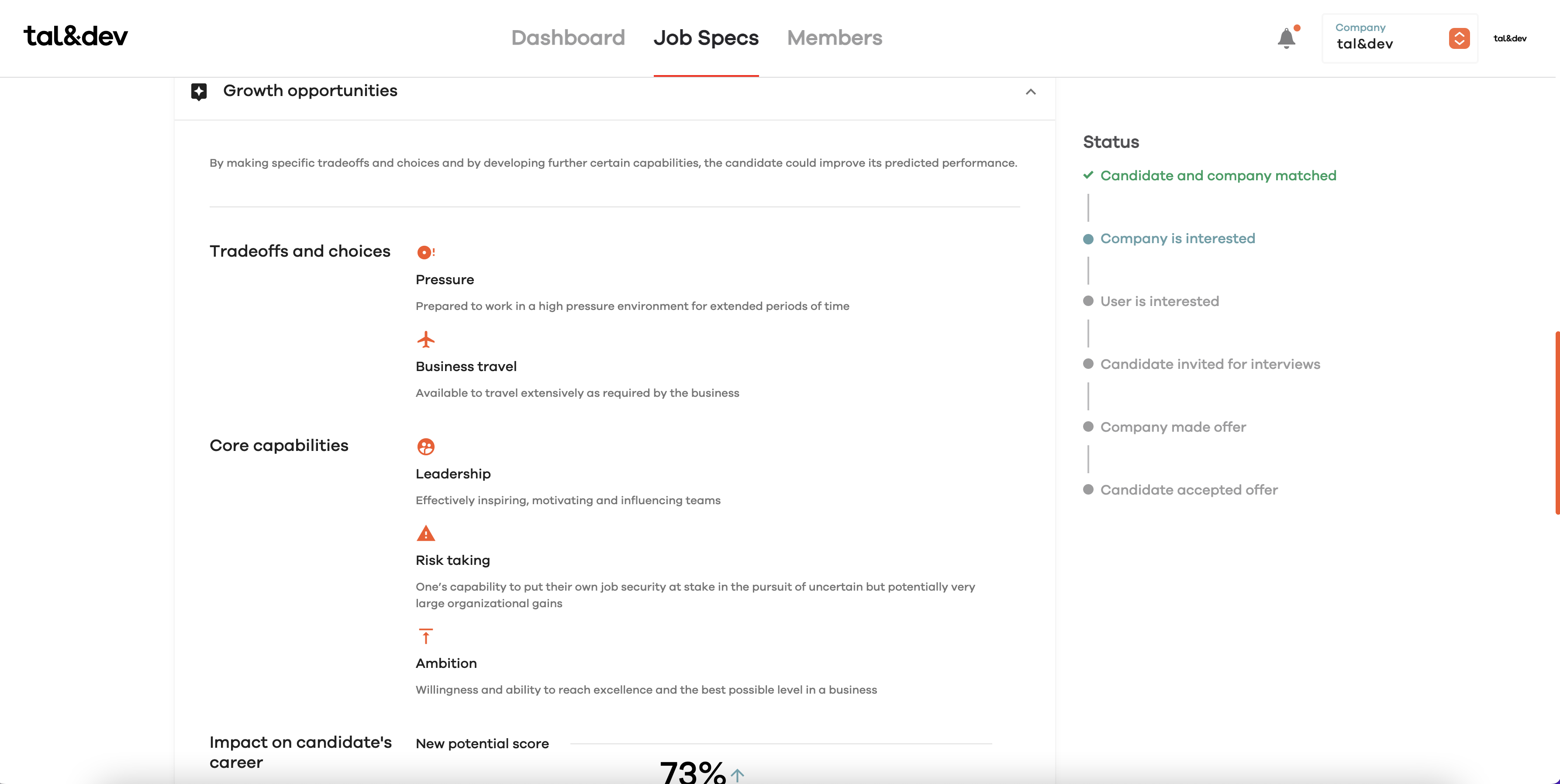This screenshot has height=784, width=1560.
Task: Mark the User is interested status step
Action: (1088, 301)
